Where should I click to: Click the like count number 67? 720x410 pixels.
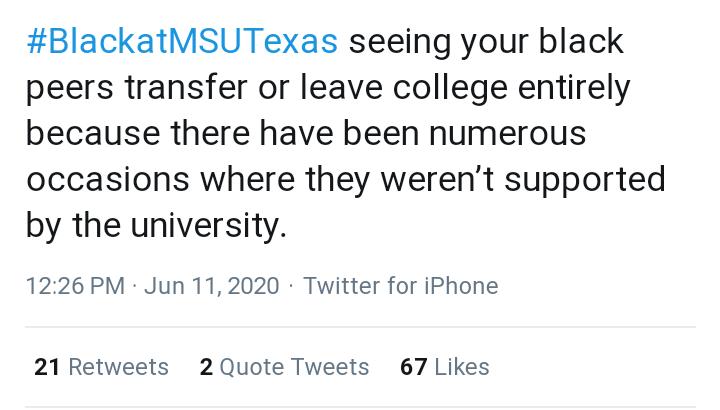(x=414, y=367)
